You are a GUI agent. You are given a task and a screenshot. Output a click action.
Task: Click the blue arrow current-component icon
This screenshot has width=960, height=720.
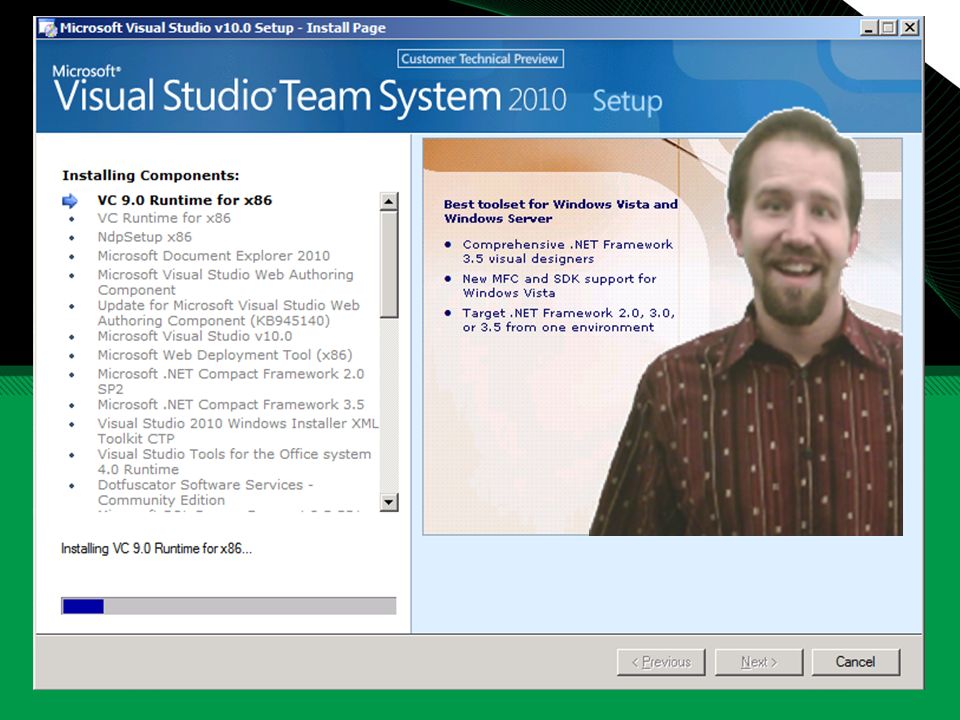pyautogui.click(x=70, y=201)
